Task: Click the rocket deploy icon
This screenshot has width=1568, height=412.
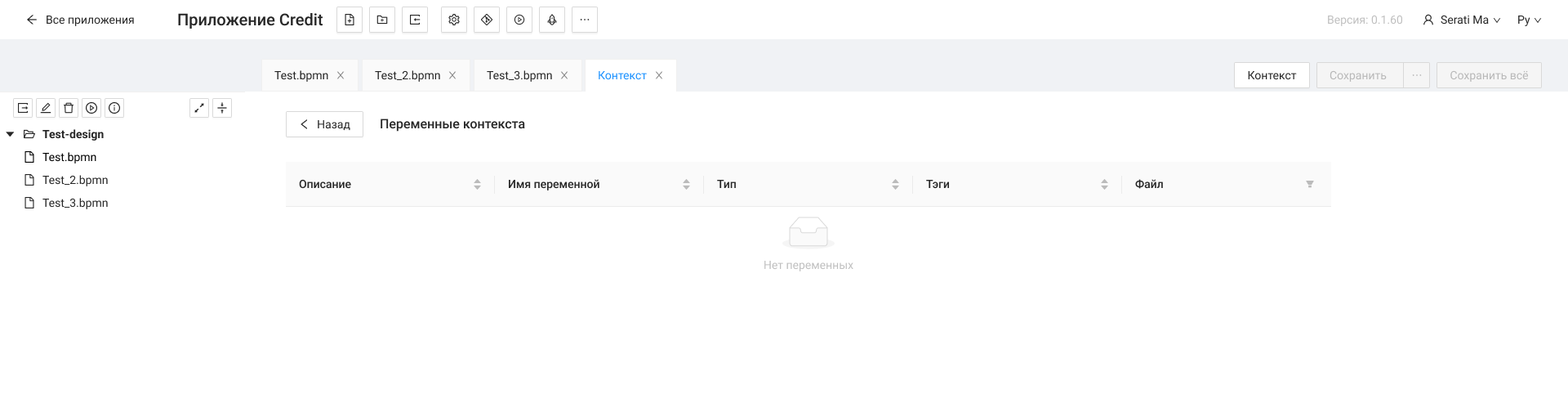Action: 552,20
